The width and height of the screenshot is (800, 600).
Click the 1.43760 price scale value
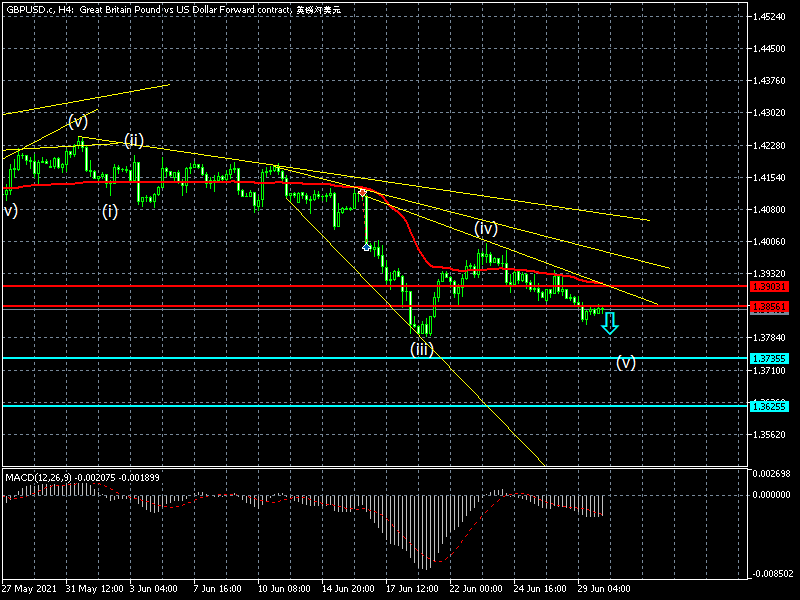click(x=769, y=81)
